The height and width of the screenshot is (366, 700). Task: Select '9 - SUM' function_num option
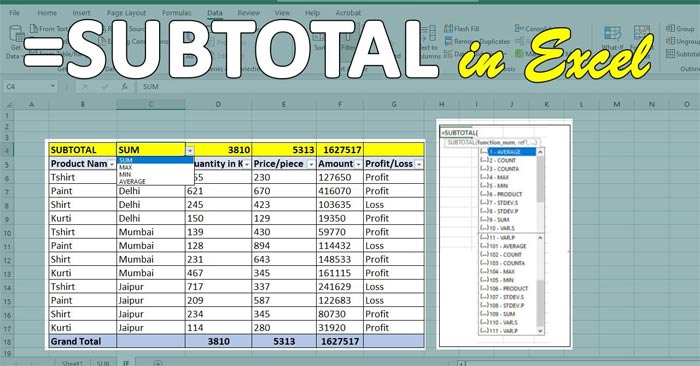[x=508, y=220]
